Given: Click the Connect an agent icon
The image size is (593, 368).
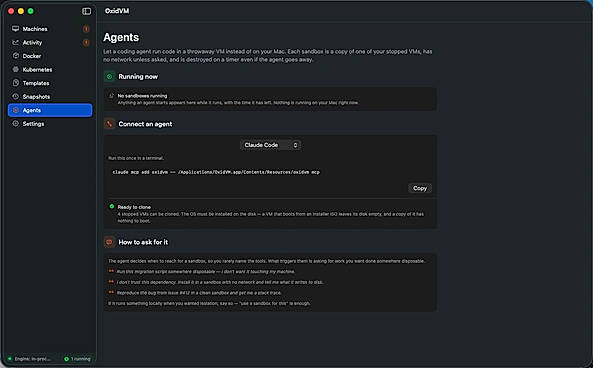Looking at the screenshot, I should tap(109, 124).
